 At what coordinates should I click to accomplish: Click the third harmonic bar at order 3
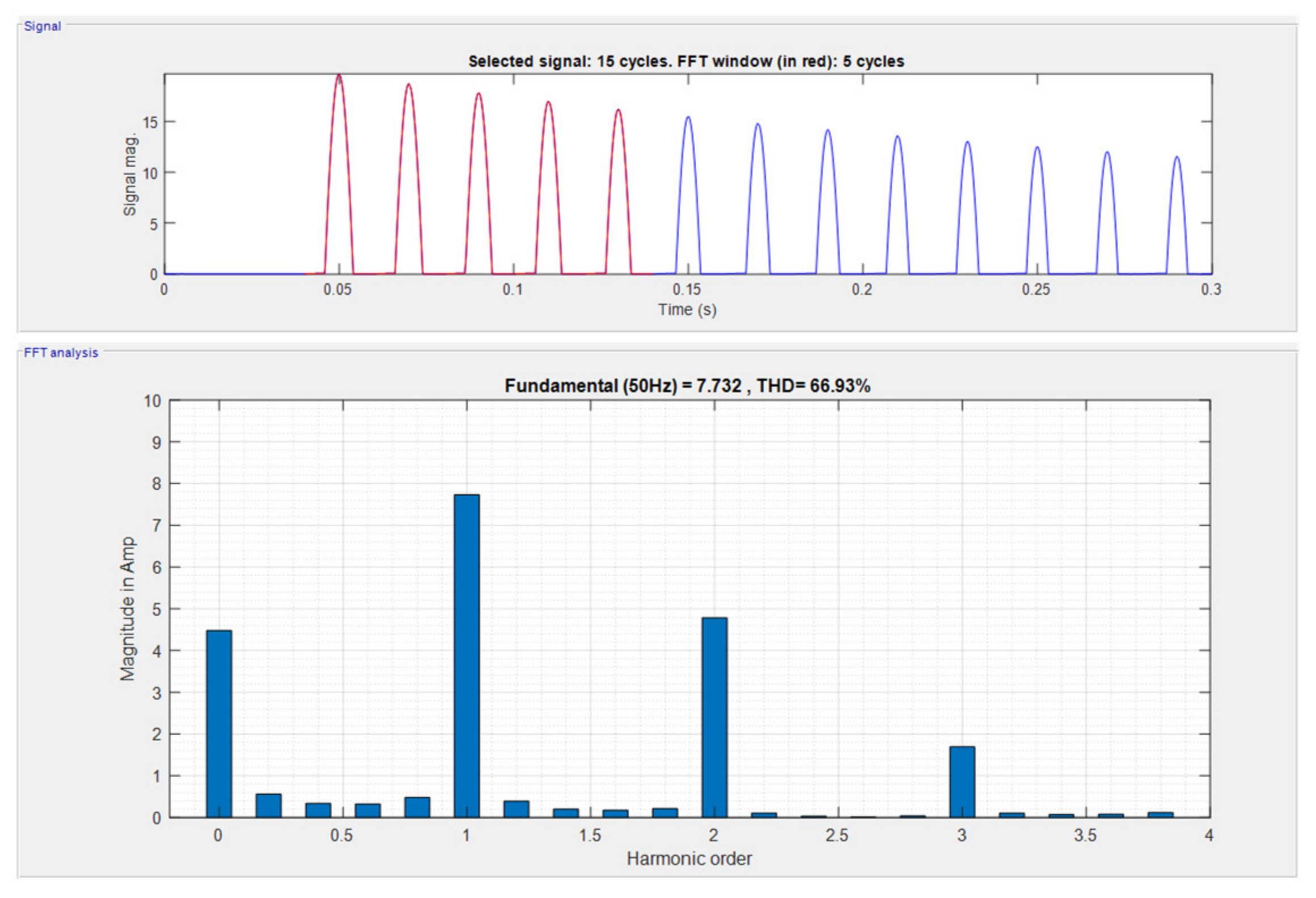click(x=962, y=781)
